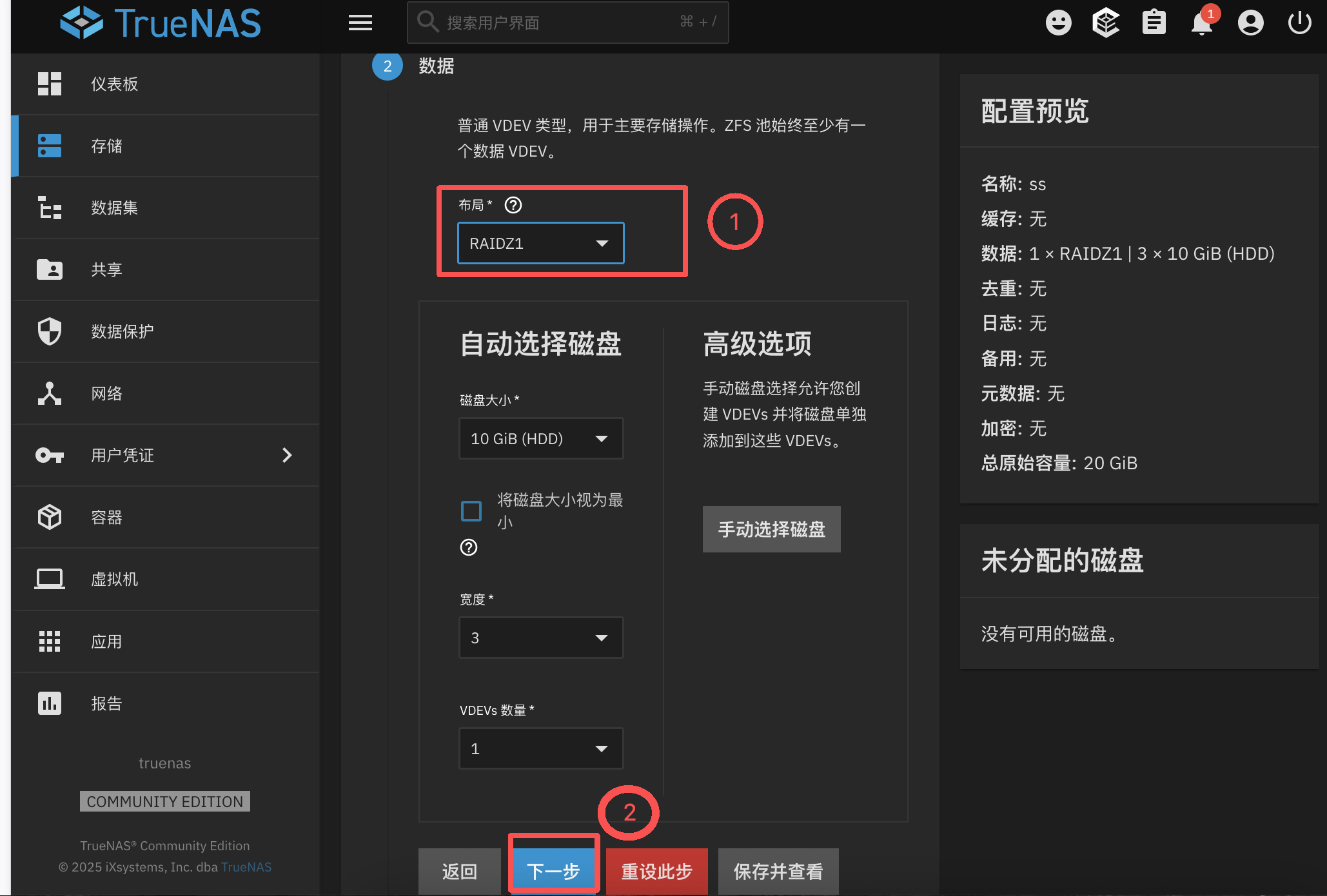1327x896 pixels.
Task: Click the 下一步 next button
Action: click(x=553, y=871)
